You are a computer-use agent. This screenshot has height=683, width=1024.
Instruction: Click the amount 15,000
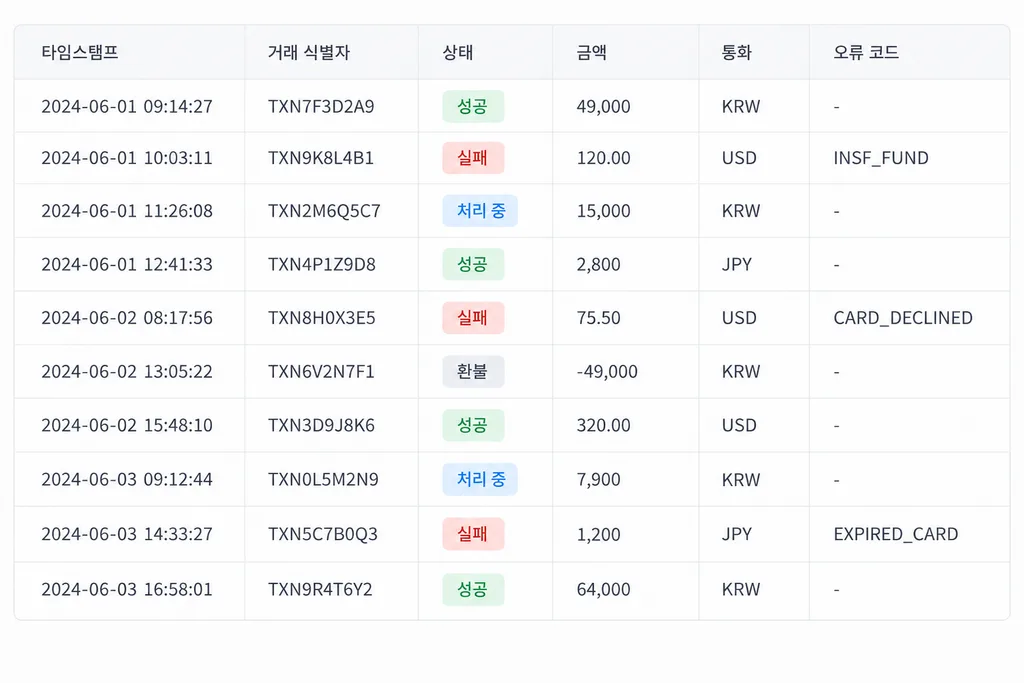[x=603, y=211]
